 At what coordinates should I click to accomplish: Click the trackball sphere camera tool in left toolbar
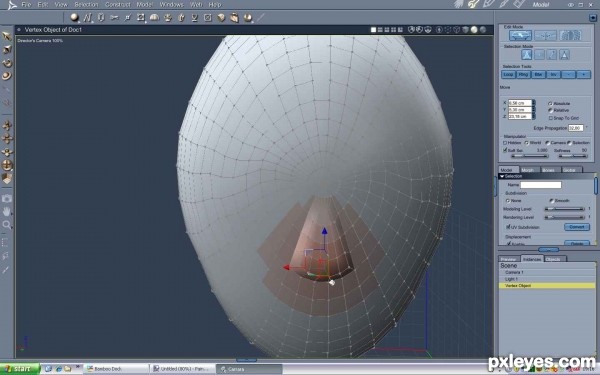tap(7, 165)
